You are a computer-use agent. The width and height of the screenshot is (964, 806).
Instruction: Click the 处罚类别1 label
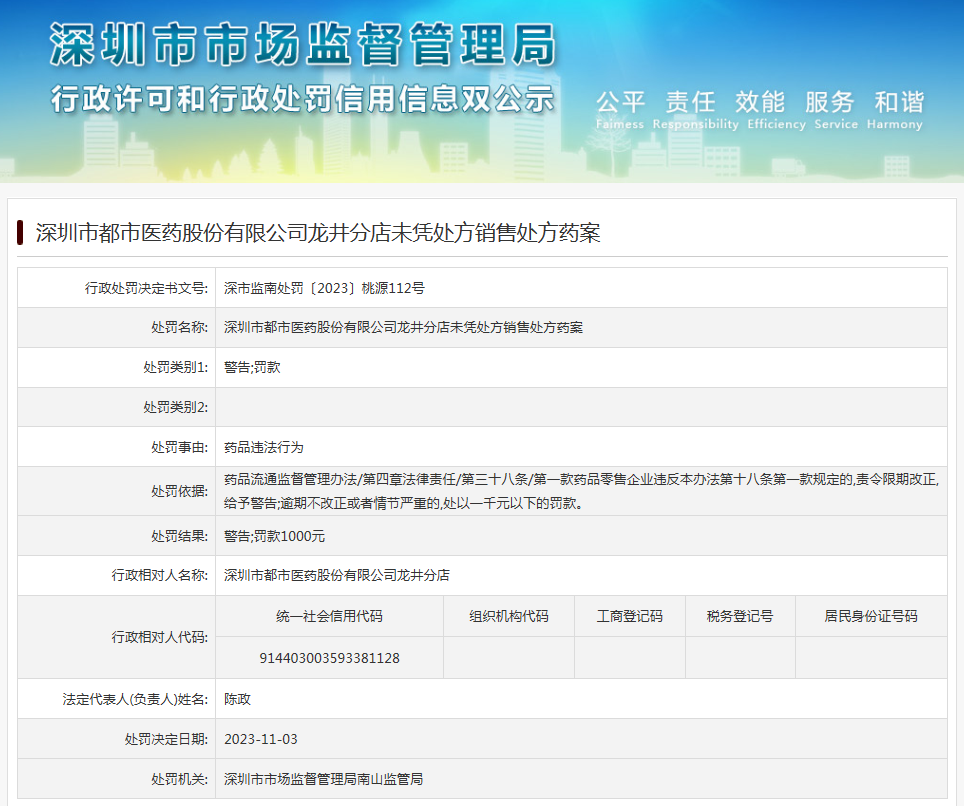(175, 367)
